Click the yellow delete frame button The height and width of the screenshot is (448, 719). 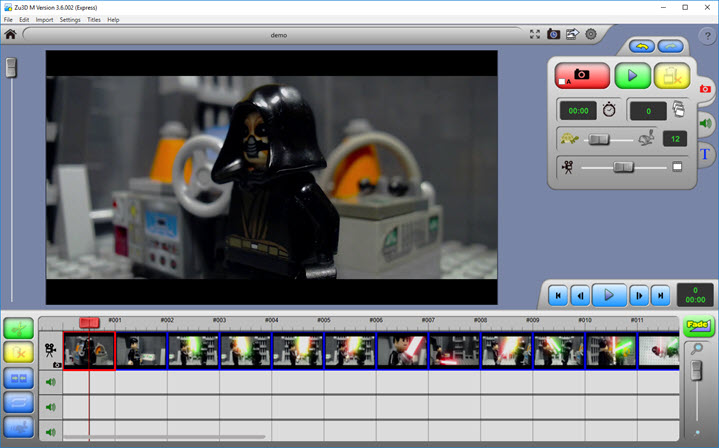[672, 76]
